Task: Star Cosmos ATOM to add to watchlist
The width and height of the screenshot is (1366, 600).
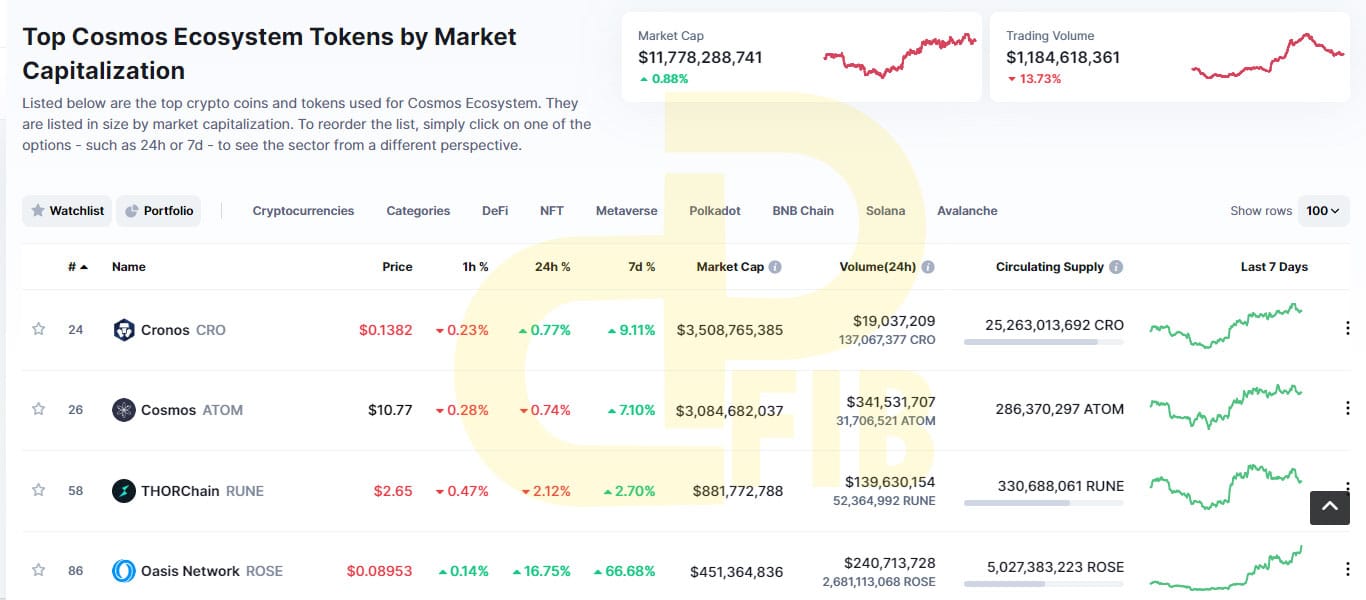Action: [x=39, y=409]
